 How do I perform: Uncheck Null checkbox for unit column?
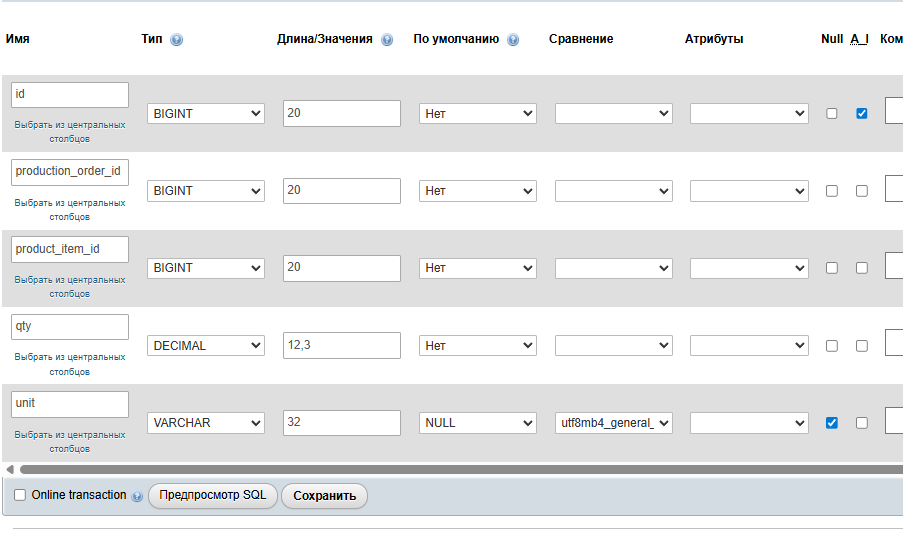point(831,423)
